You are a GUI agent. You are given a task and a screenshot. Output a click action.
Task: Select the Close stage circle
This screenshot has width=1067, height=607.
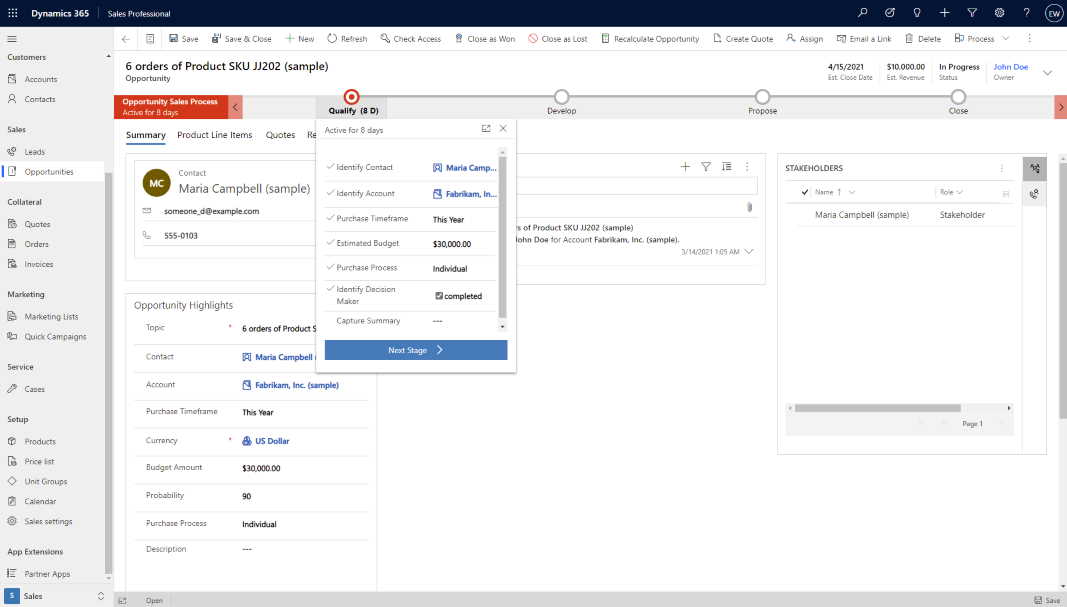[958, 97]
